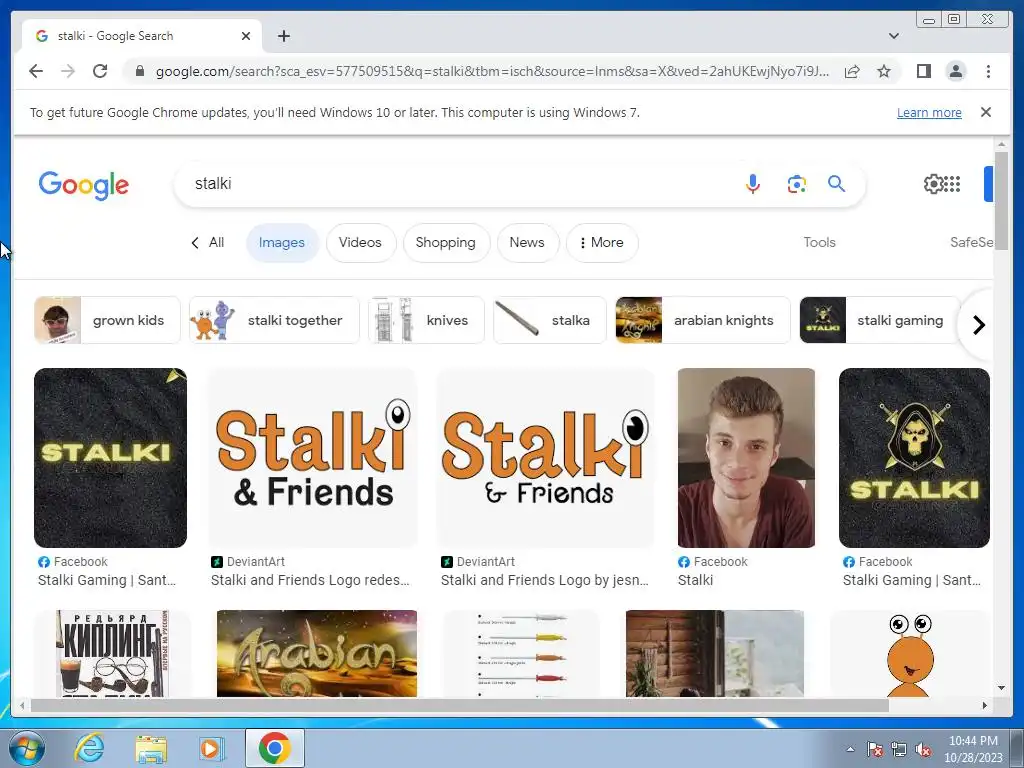This screenshot has height=768, width=1024.
Task: Open the Arabian desert image result
Action: click(x=317, y=654)
